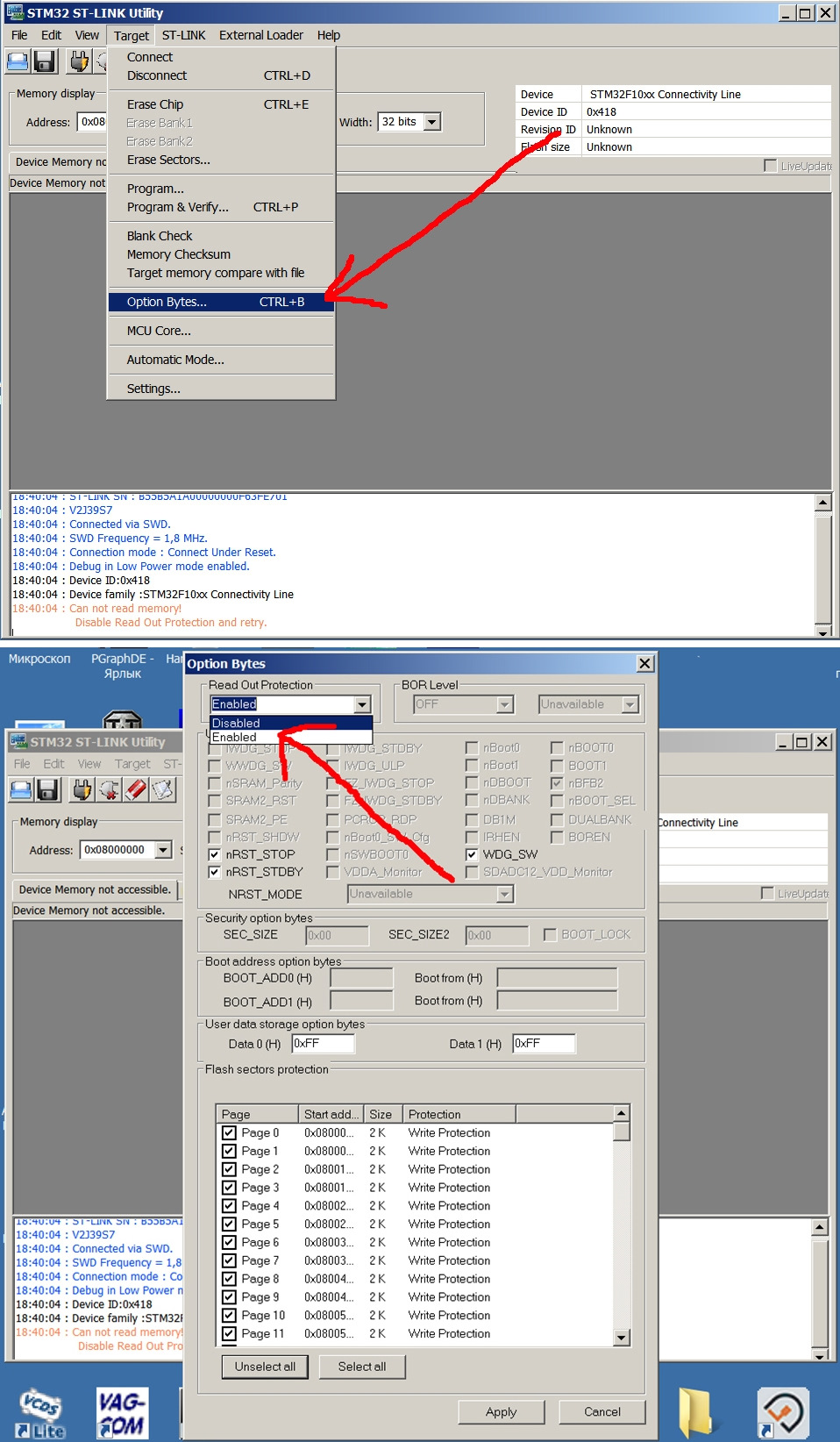Screen dimensions: 840x1442
Task: Click 'Disable Read Out Protection and retry.' log line
Action: [171, 623]
